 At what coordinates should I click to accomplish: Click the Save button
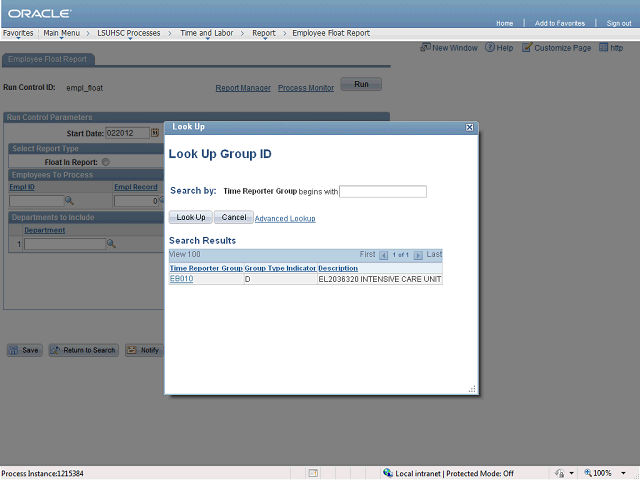point(24,350)
